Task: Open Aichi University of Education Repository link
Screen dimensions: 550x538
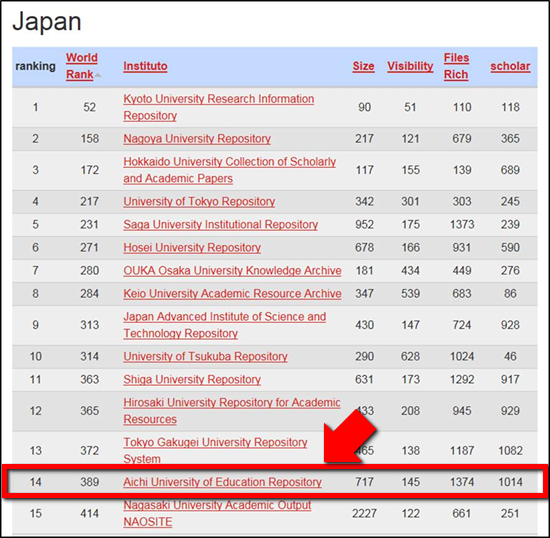Action: (x=222, y=482)
